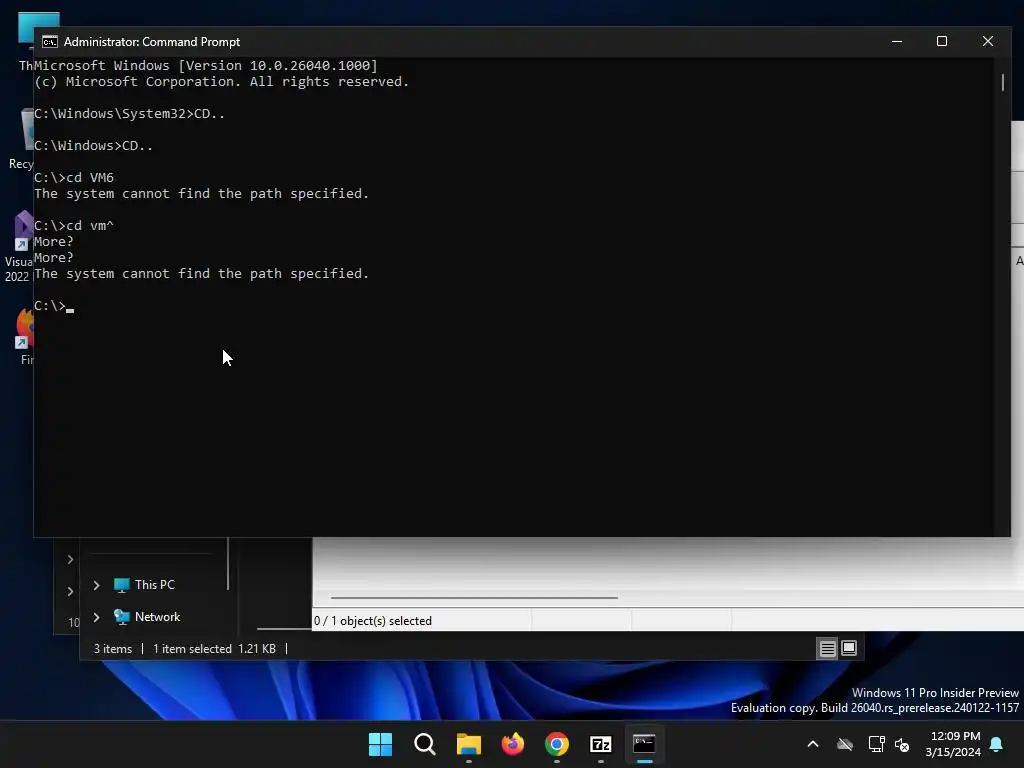Launch Google Chrome from the taskbar
The width and height of the screenshot is (1024, 768).
[x=556, y=744]
